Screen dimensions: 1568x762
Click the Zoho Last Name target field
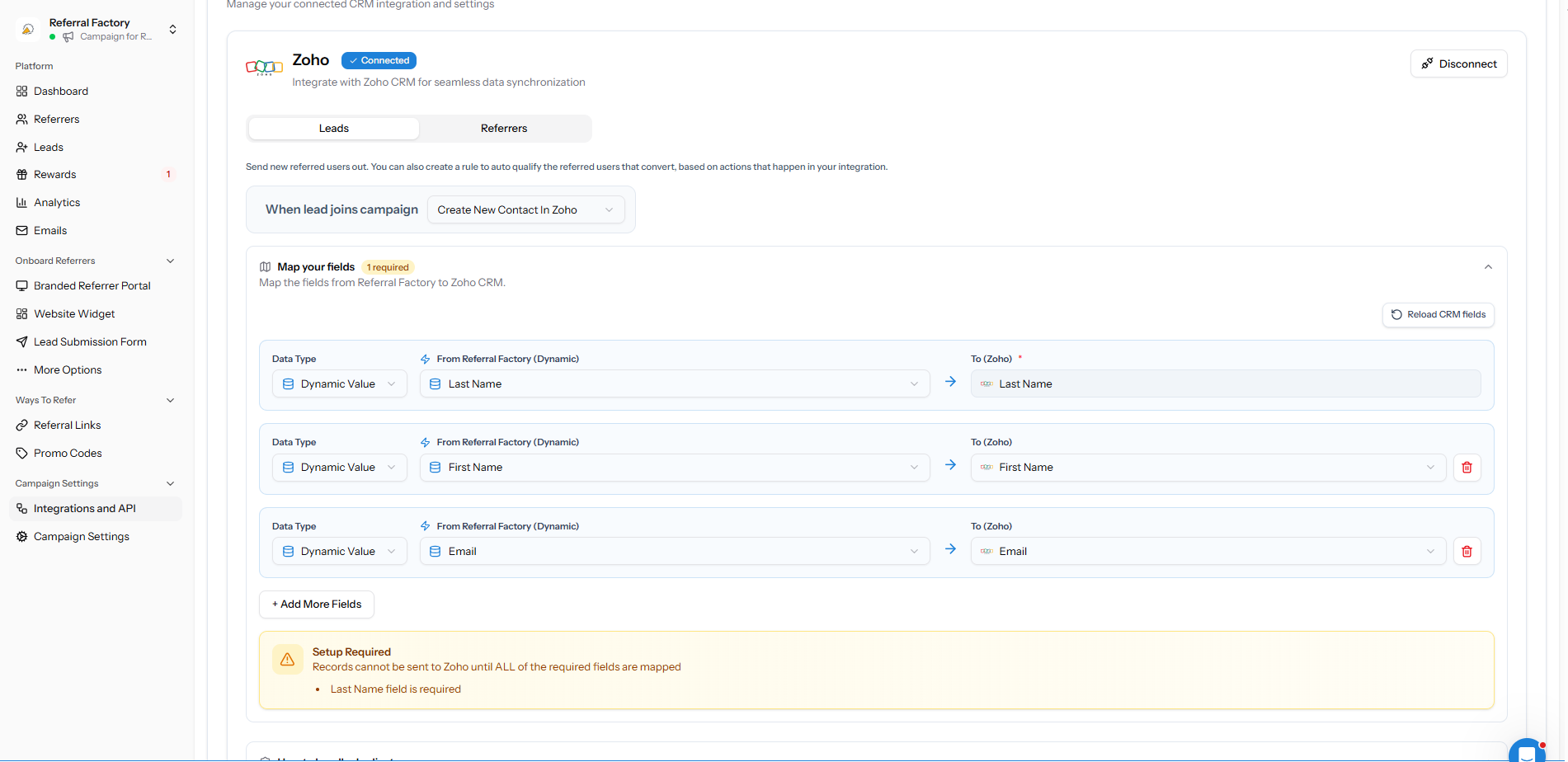coord(1225,384)
